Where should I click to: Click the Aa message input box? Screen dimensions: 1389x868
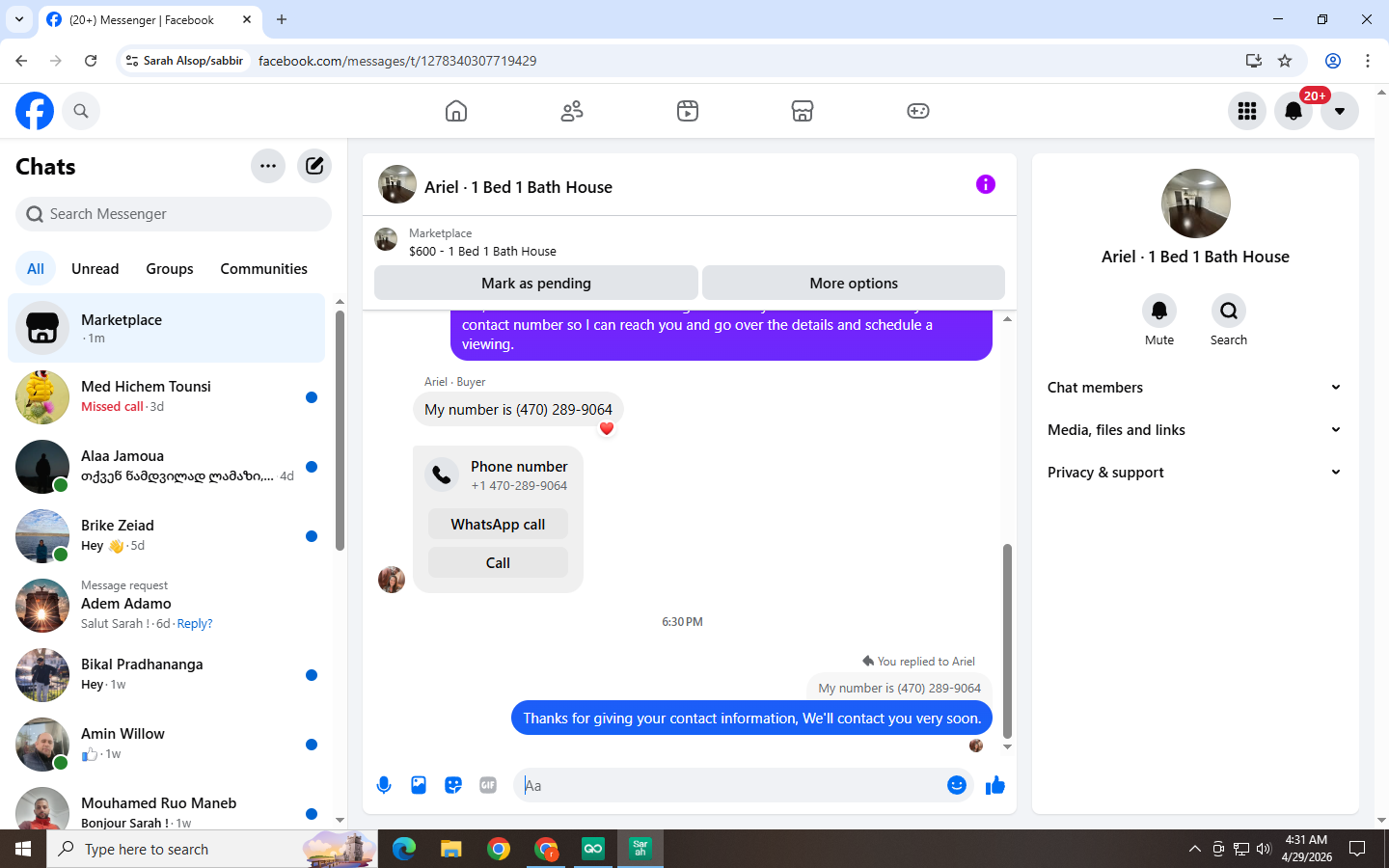(x=733, y=785)
